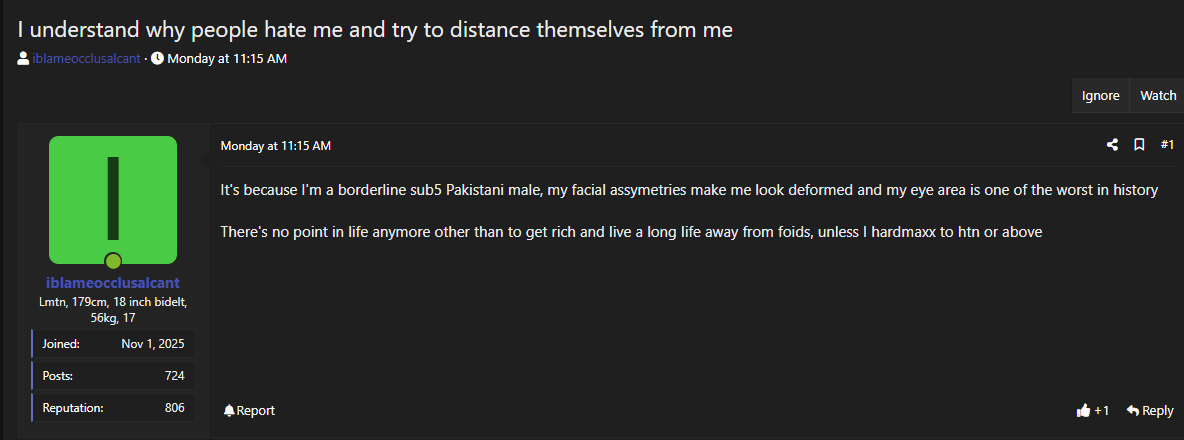Viewport: 1184px width, 440px height.
Task: Open the Reputation score of 806
Action: [x=174, y=408]
